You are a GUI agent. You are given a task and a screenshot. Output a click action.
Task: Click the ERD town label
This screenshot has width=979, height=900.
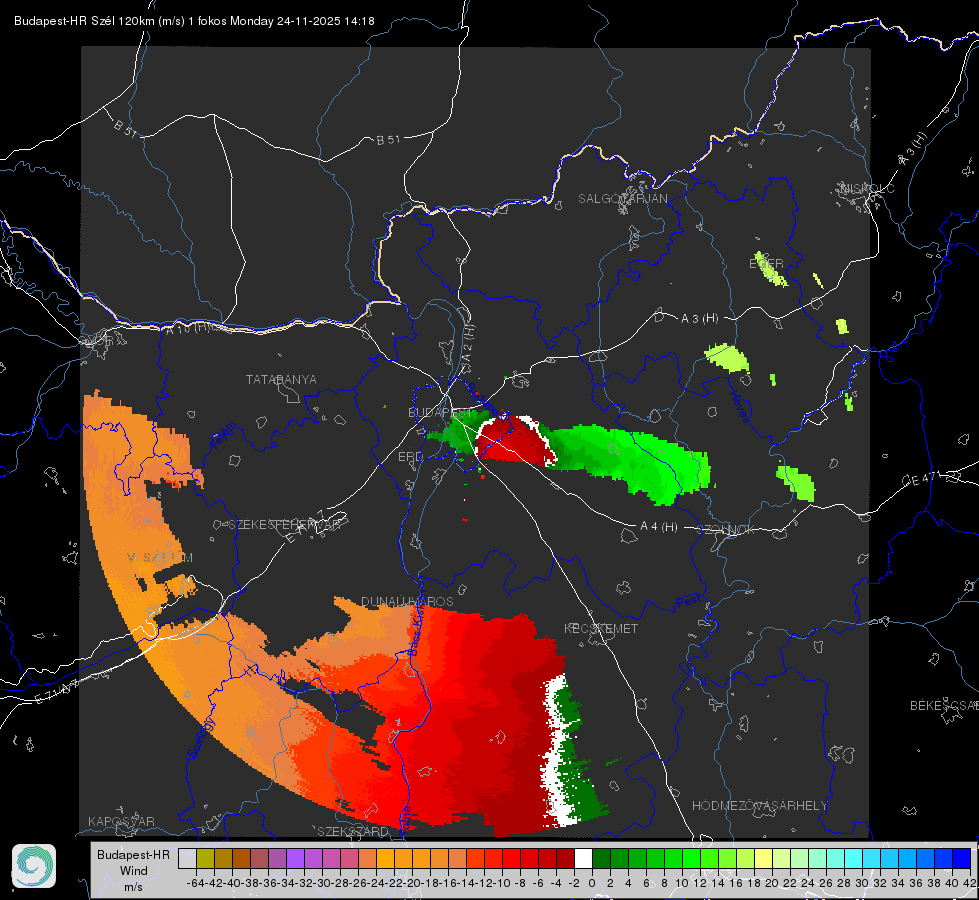tap(410, 457)
